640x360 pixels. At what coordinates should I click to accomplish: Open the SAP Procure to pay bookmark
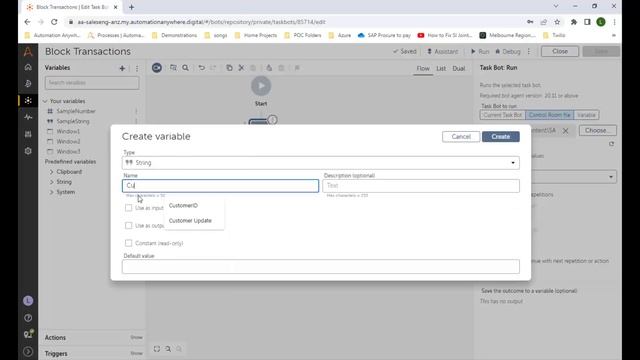pyautogui.click(x=384, y=36)
